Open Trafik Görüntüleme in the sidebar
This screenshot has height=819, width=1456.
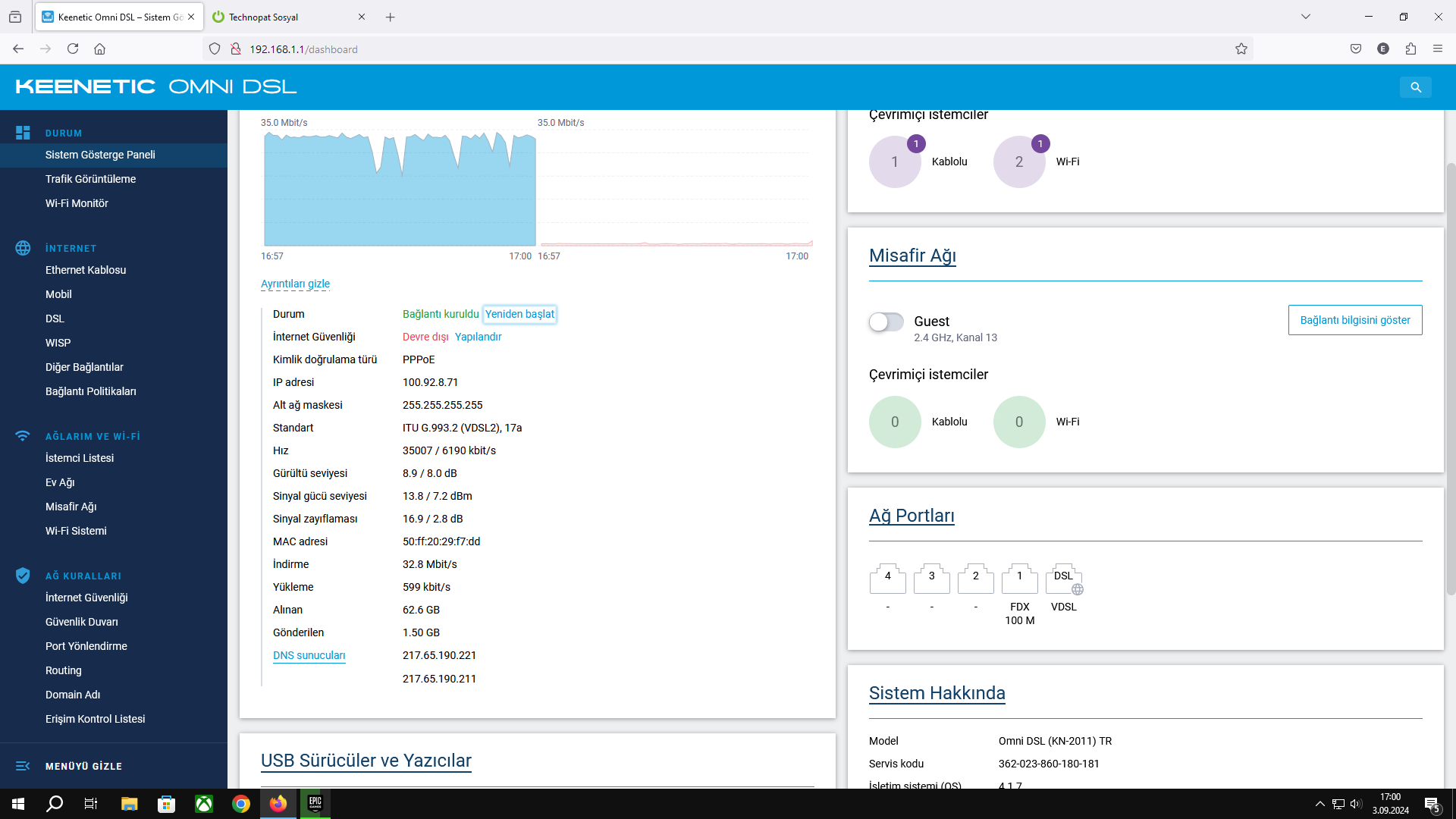coord(90,179)
